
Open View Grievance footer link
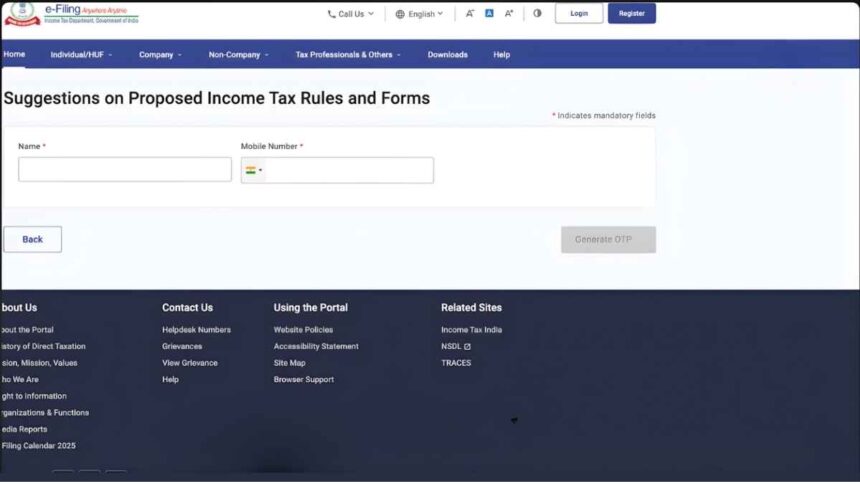(x=190, y=363)
